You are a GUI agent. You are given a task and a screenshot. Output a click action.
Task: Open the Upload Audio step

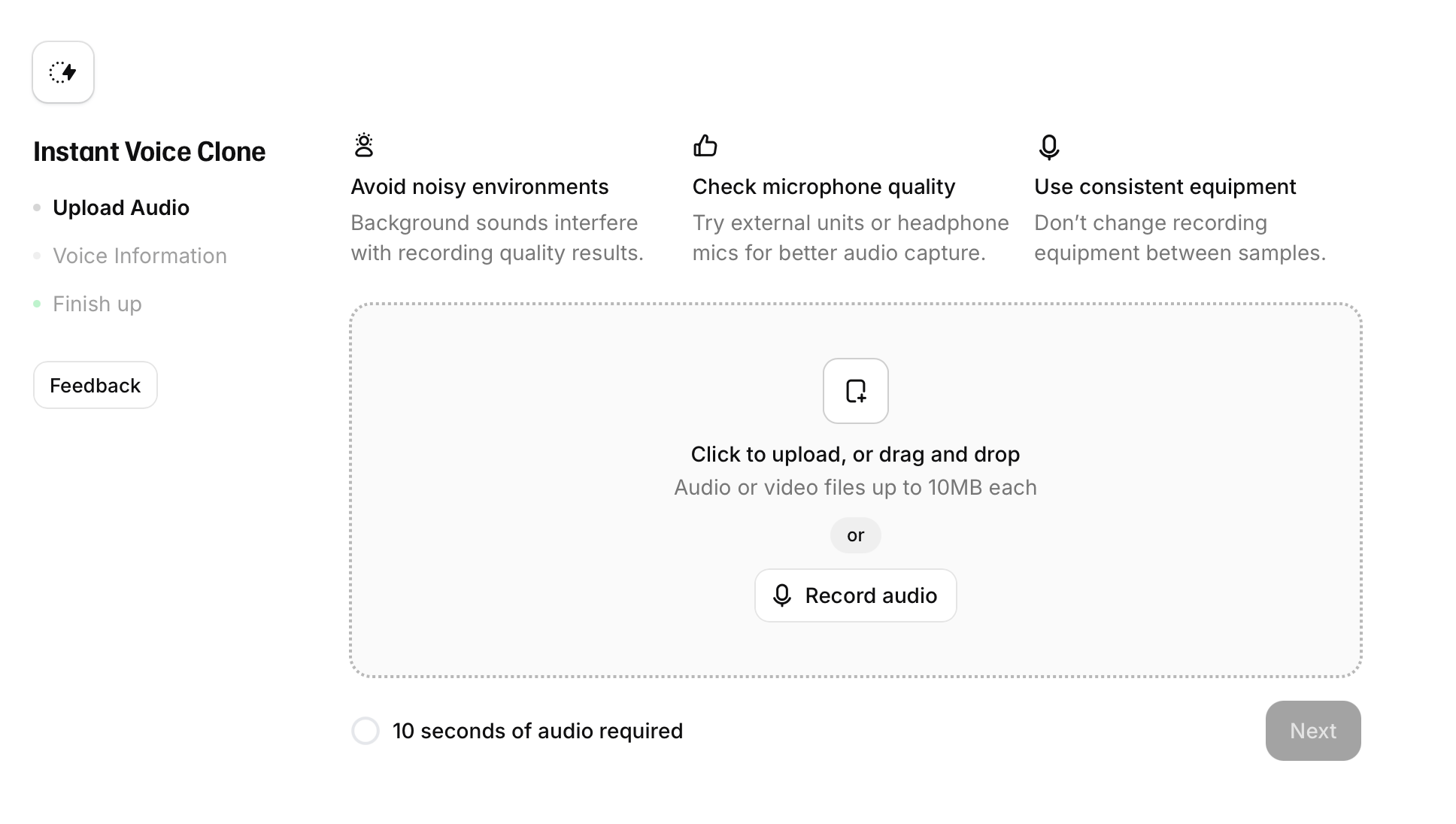click(x=121, y=208)
